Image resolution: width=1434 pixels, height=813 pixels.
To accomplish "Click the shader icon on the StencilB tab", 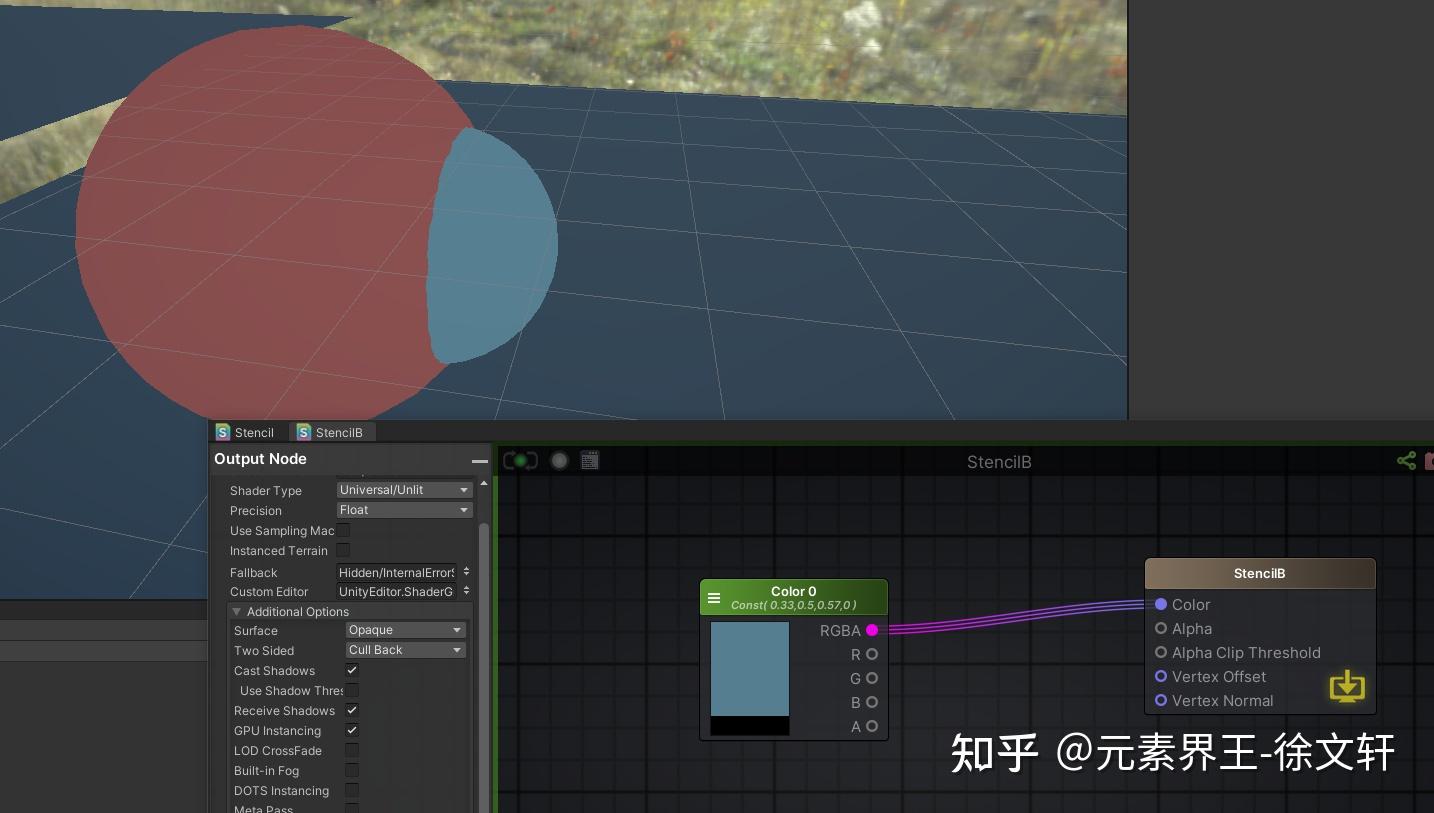I will pyautogui.click(x=303, y=432).
